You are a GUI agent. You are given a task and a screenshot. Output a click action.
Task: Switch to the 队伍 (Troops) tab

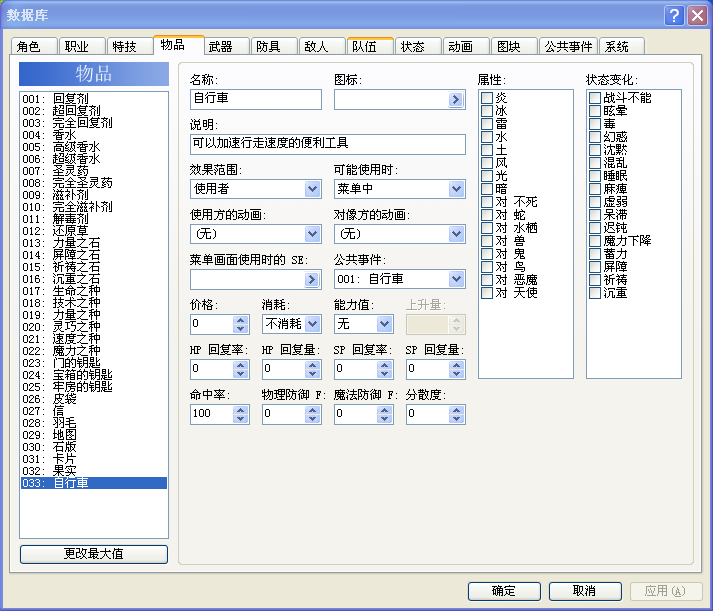[370, 46]
